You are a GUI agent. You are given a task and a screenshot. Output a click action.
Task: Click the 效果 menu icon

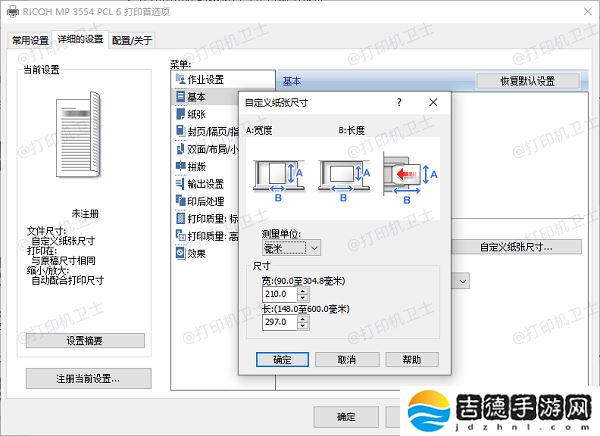pos(180,253)
